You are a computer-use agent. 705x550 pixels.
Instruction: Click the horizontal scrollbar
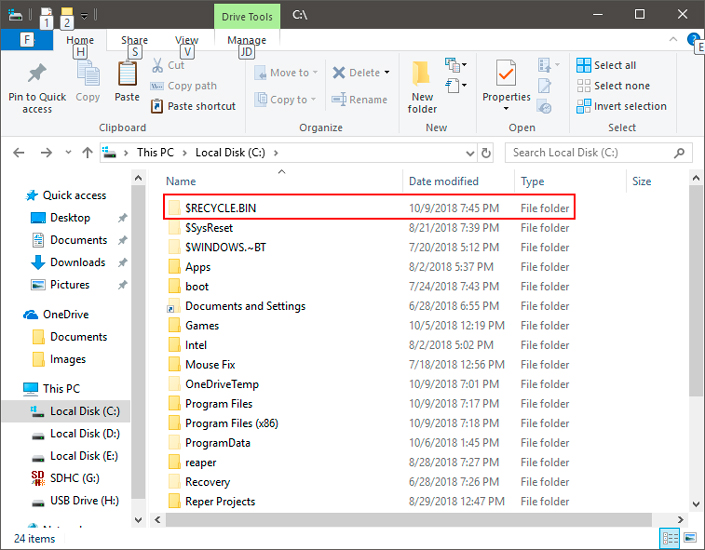pyautogui.click(x=409, y=519)
